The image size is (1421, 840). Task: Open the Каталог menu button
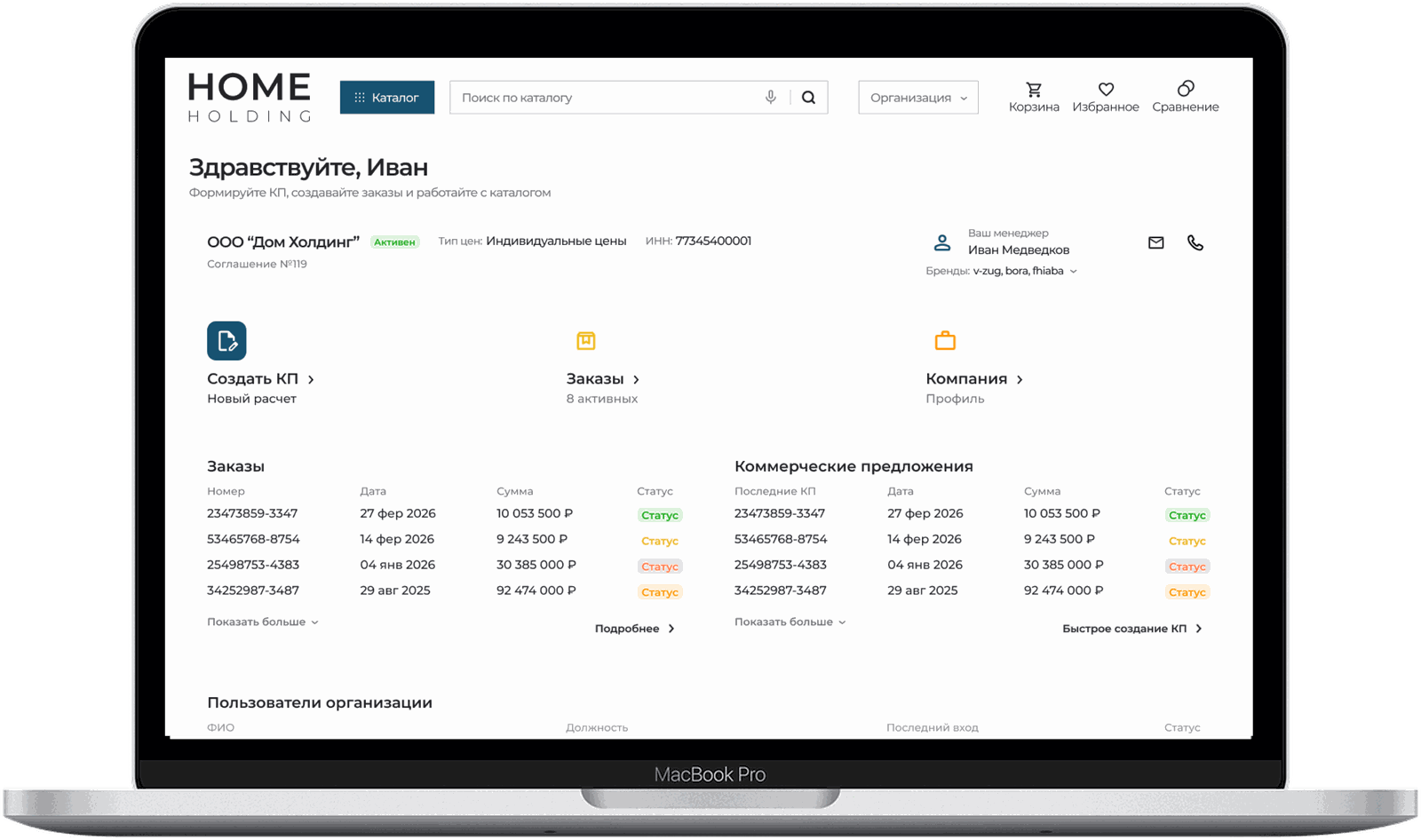[x=387, y=98]
